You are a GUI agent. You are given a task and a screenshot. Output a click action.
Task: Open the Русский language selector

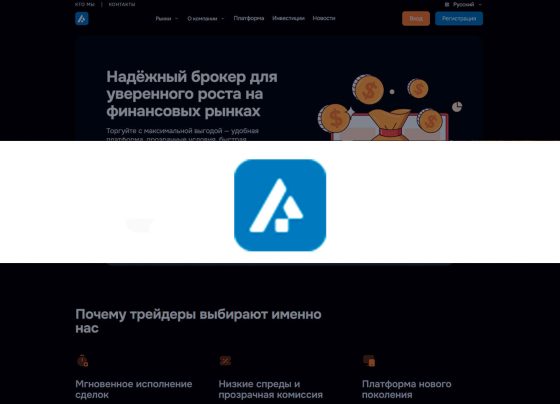(463, 5)
